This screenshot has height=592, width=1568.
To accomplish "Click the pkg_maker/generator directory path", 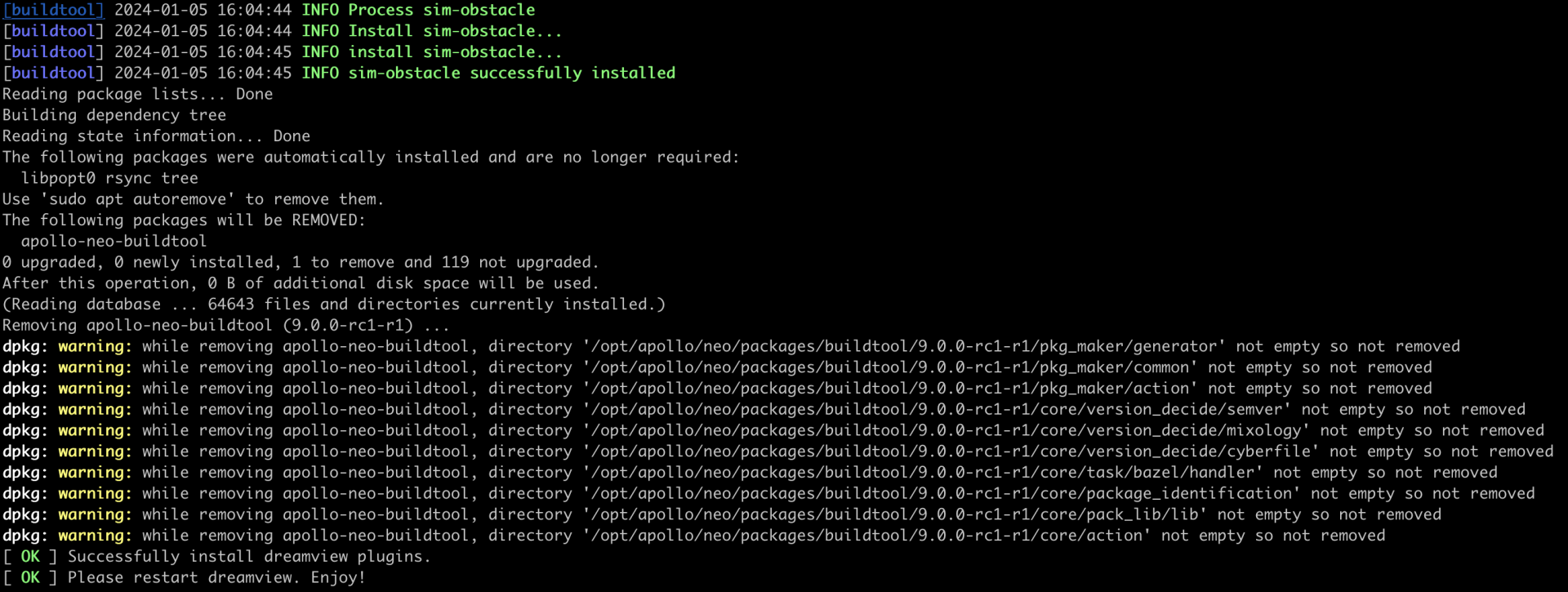I will click(904, 346).
